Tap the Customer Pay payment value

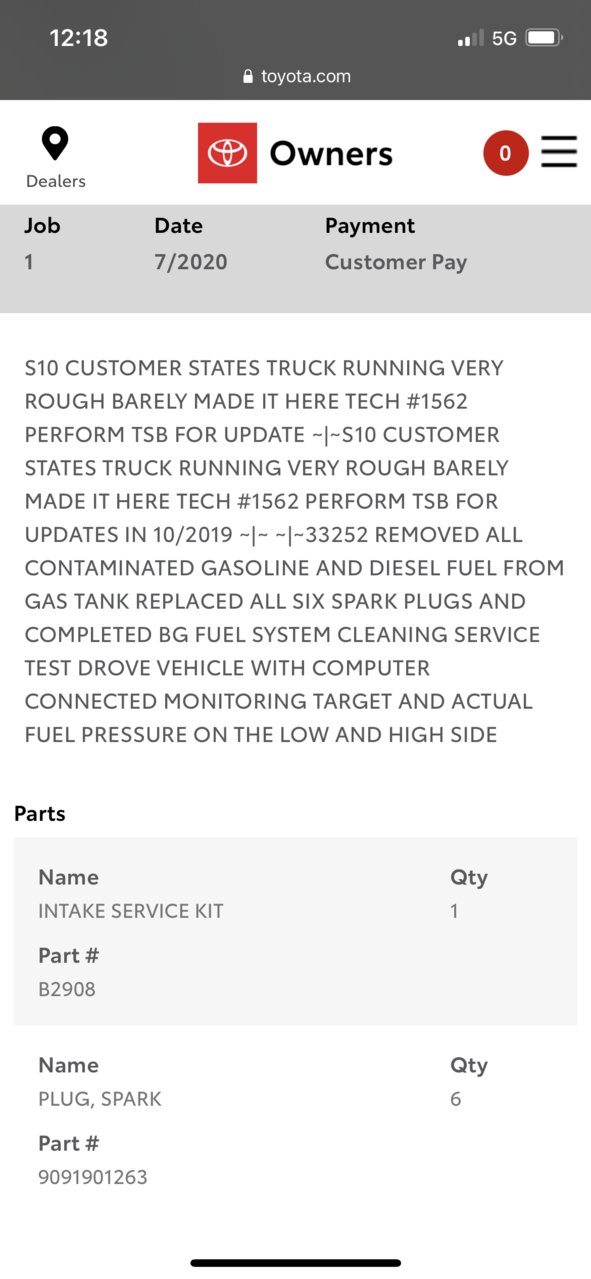click(x=396, y=262)
